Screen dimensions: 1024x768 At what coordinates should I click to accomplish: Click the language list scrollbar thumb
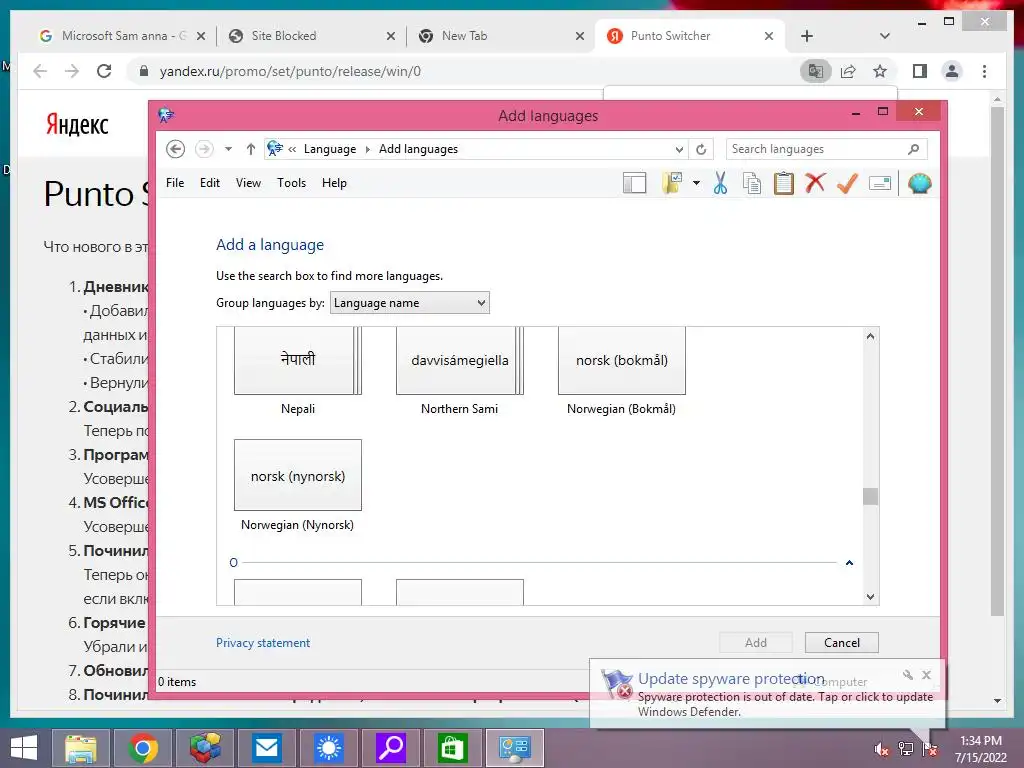click(870, 496)
